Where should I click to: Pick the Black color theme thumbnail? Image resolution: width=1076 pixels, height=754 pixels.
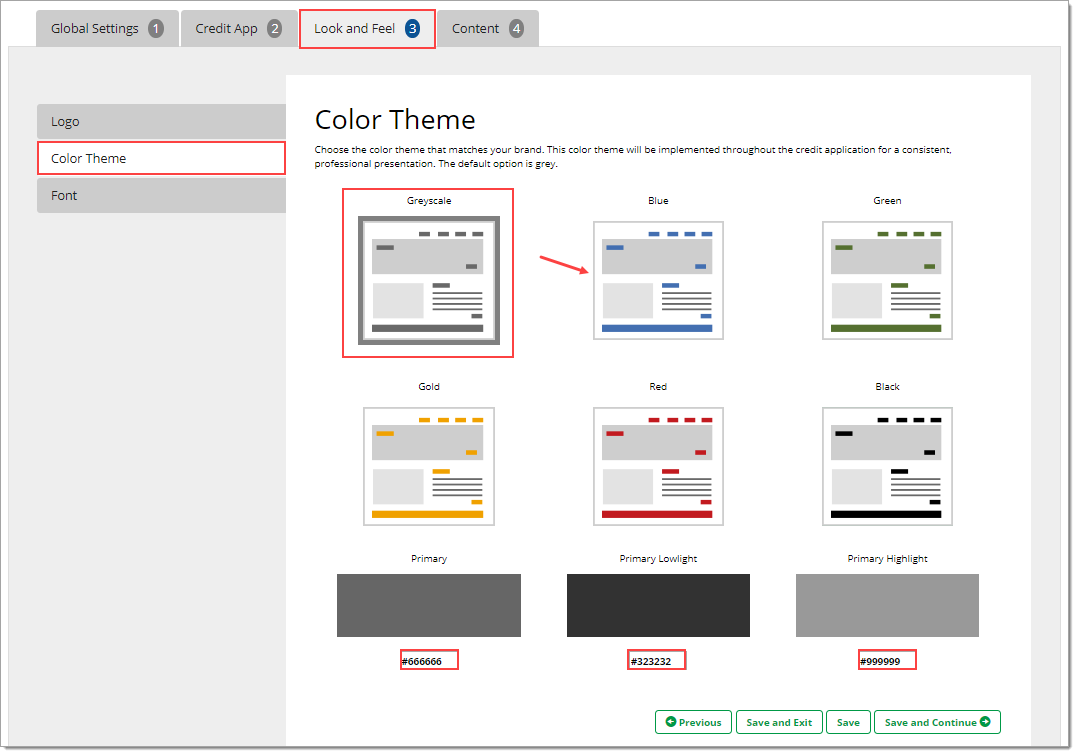[x=887, y=467]
